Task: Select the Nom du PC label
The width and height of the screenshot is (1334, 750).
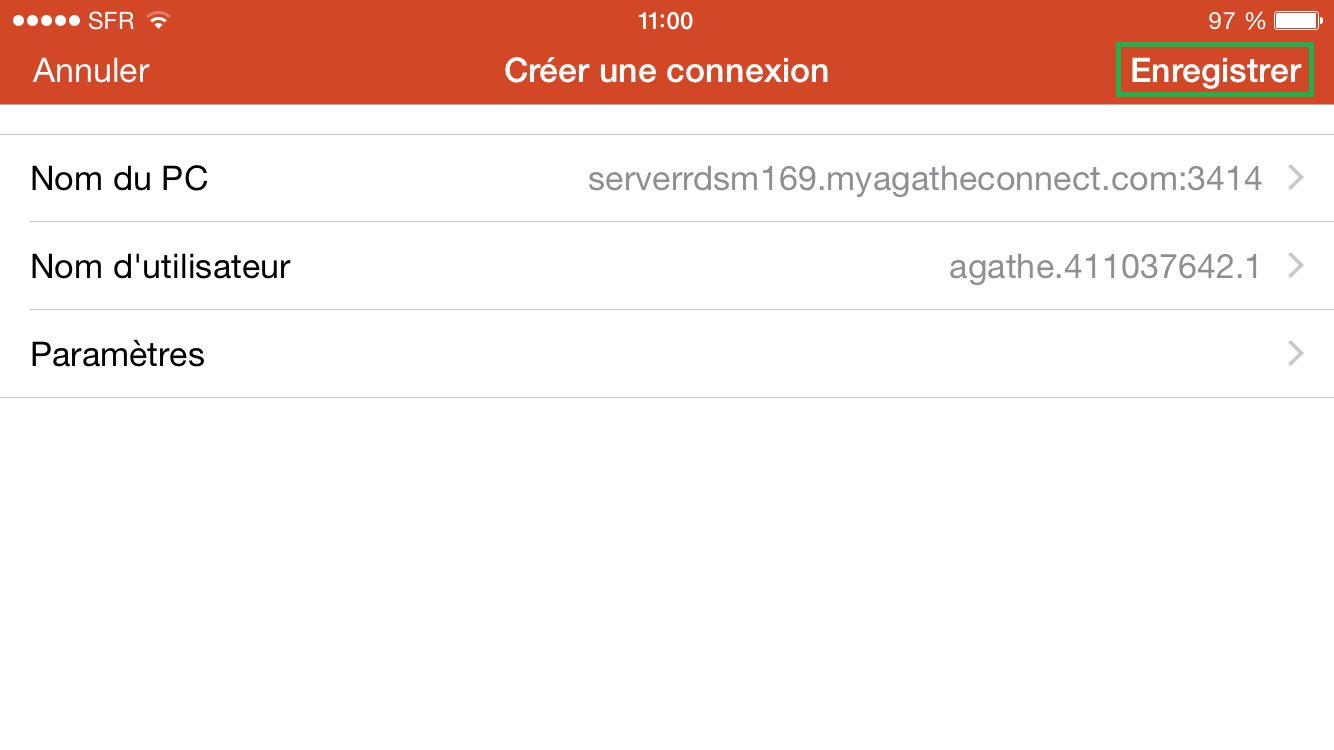Action: click(119, 178)
